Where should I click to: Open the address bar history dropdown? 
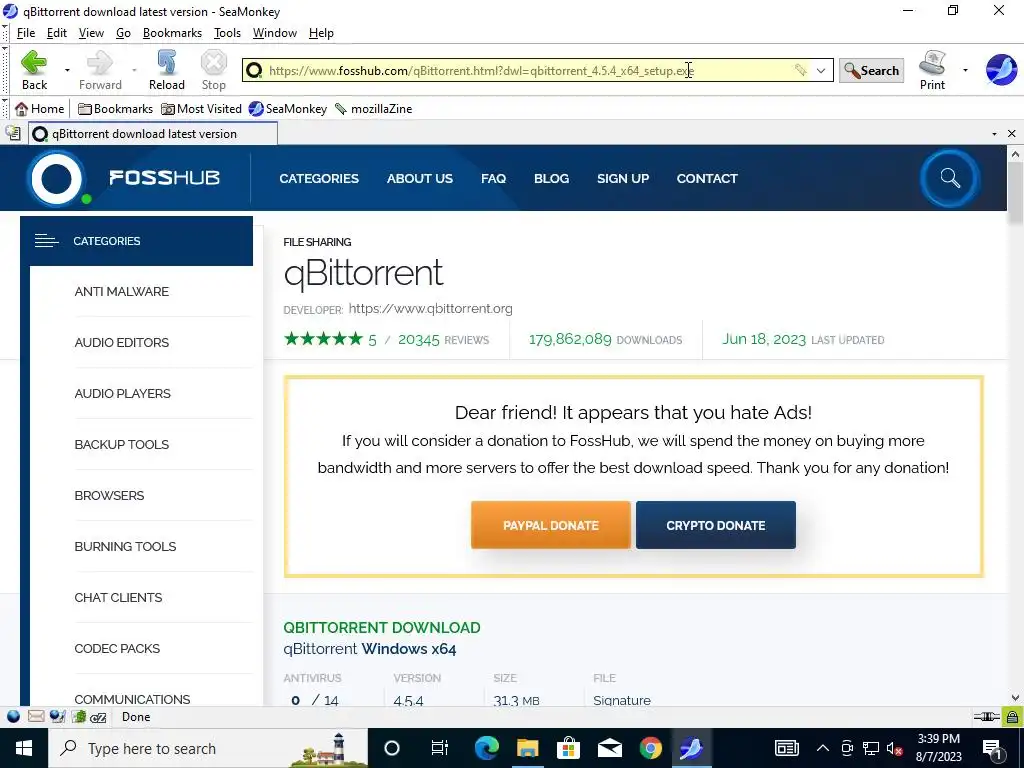[821, 70]
